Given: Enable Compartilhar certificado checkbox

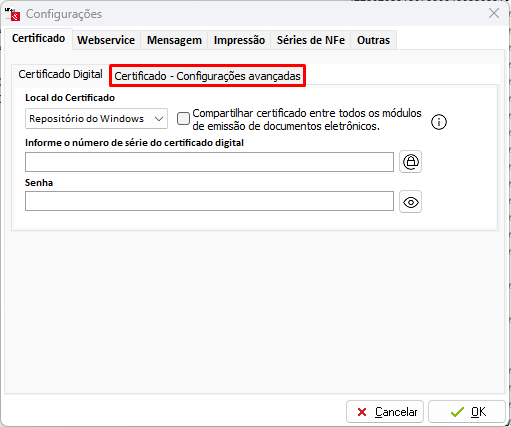Looking at the screenshot, I should click(183, 119).
